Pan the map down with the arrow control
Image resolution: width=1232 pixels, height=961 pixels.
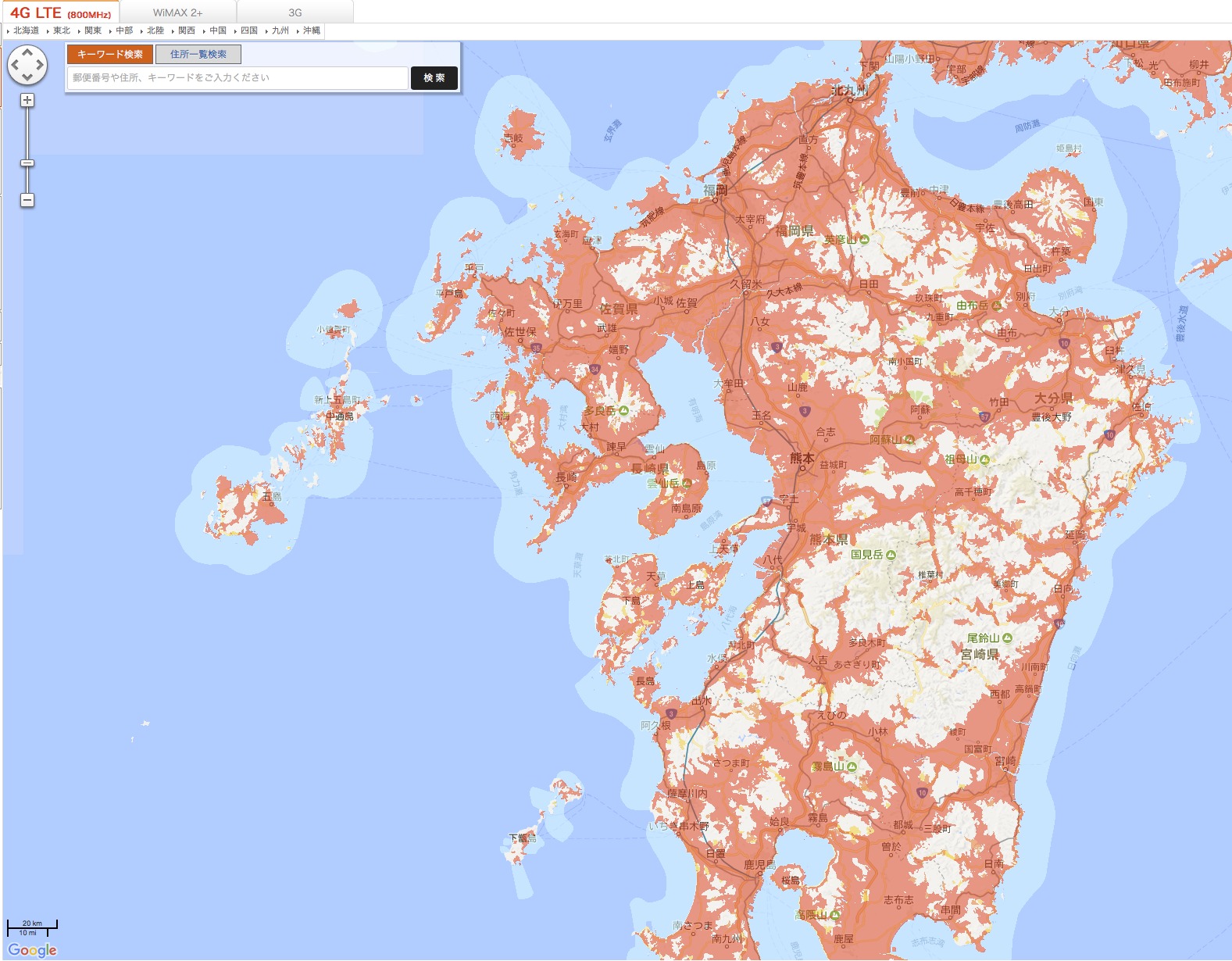[27, 78]
